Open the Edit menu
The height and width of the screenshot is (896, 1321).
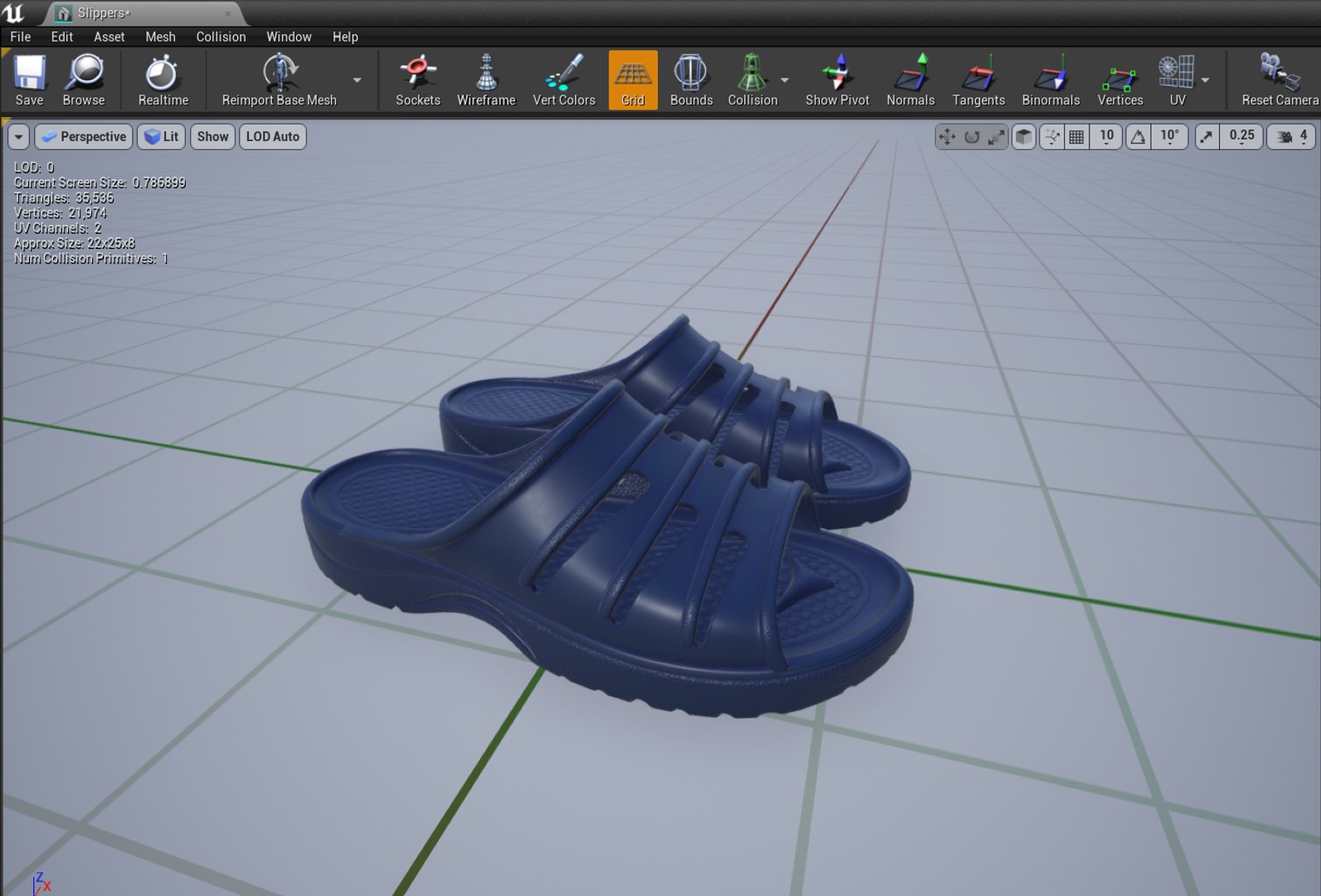coord(62,37)
